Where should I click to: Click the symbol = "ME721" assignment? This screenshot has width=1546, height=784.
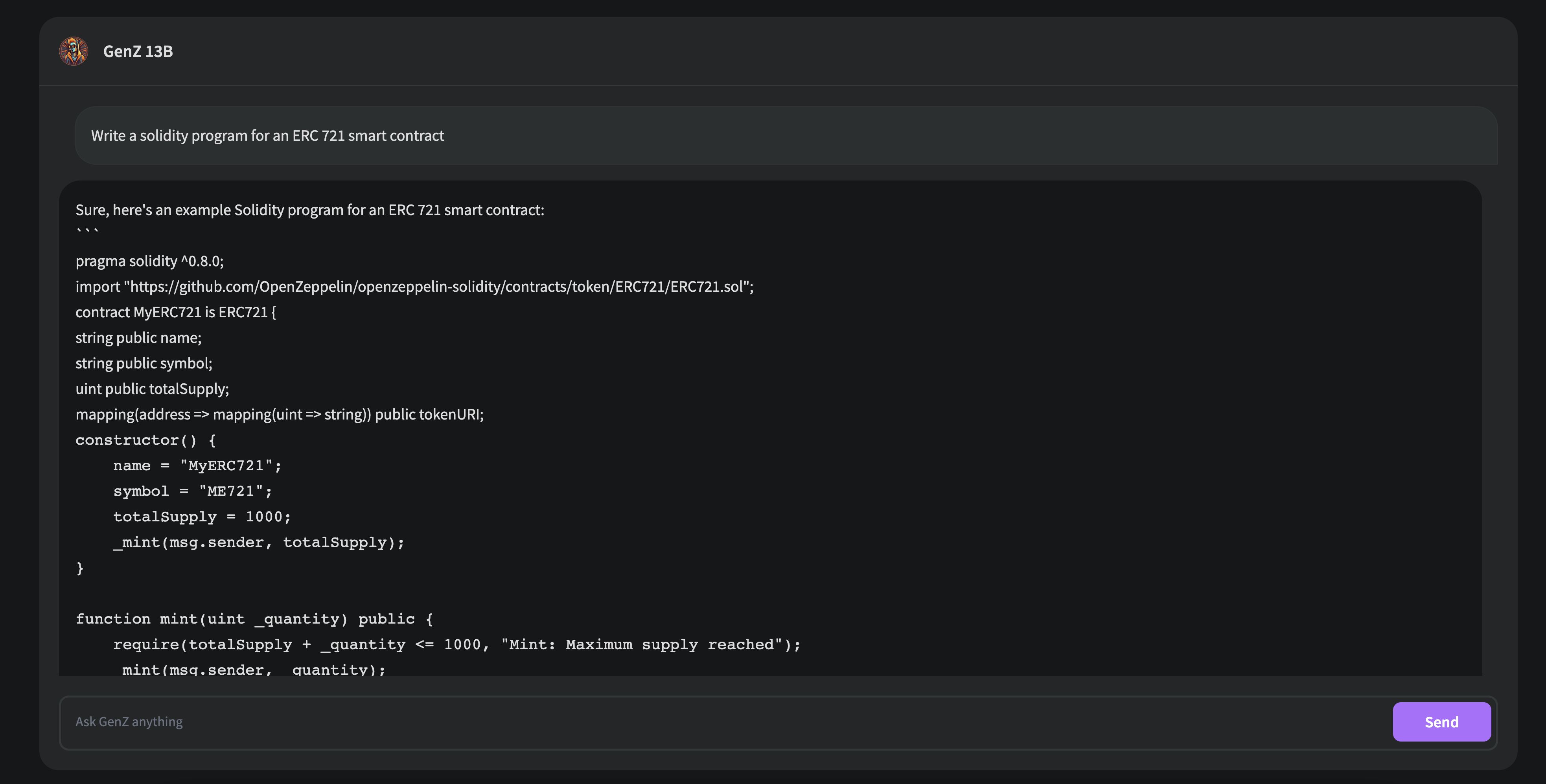(192, 491)
